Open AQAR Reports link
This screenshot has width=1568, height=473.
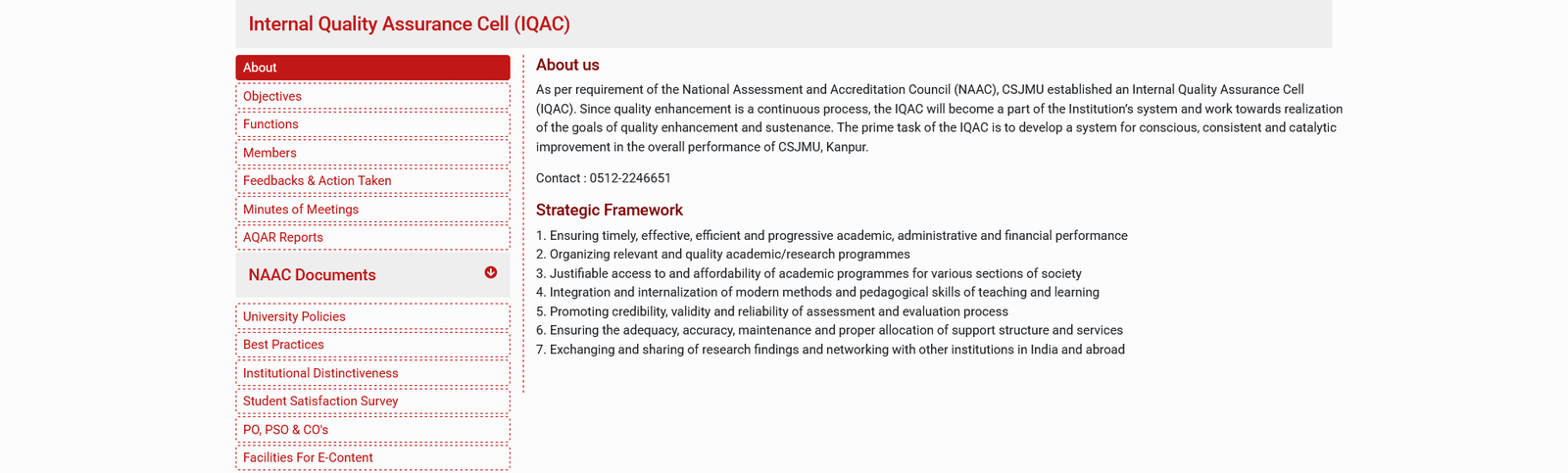283,237
